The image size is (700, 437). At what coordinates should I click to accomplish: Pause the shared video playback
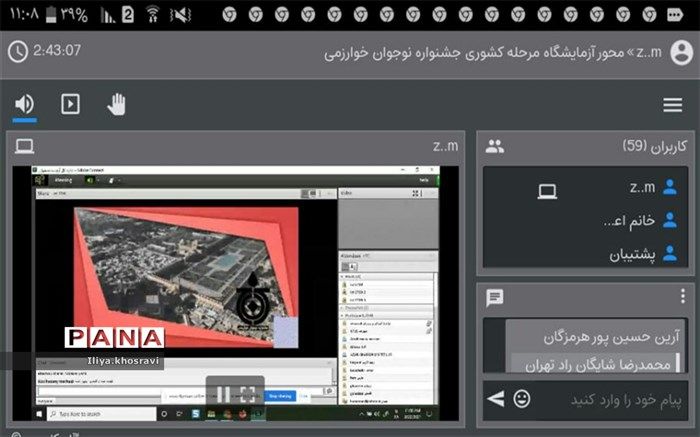[x=225, y=392]
